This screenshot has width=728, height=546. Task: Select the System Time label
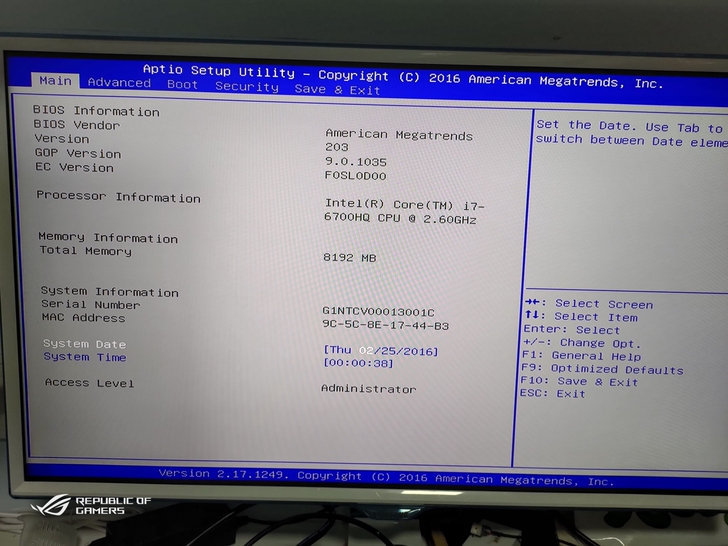[84, 357]
